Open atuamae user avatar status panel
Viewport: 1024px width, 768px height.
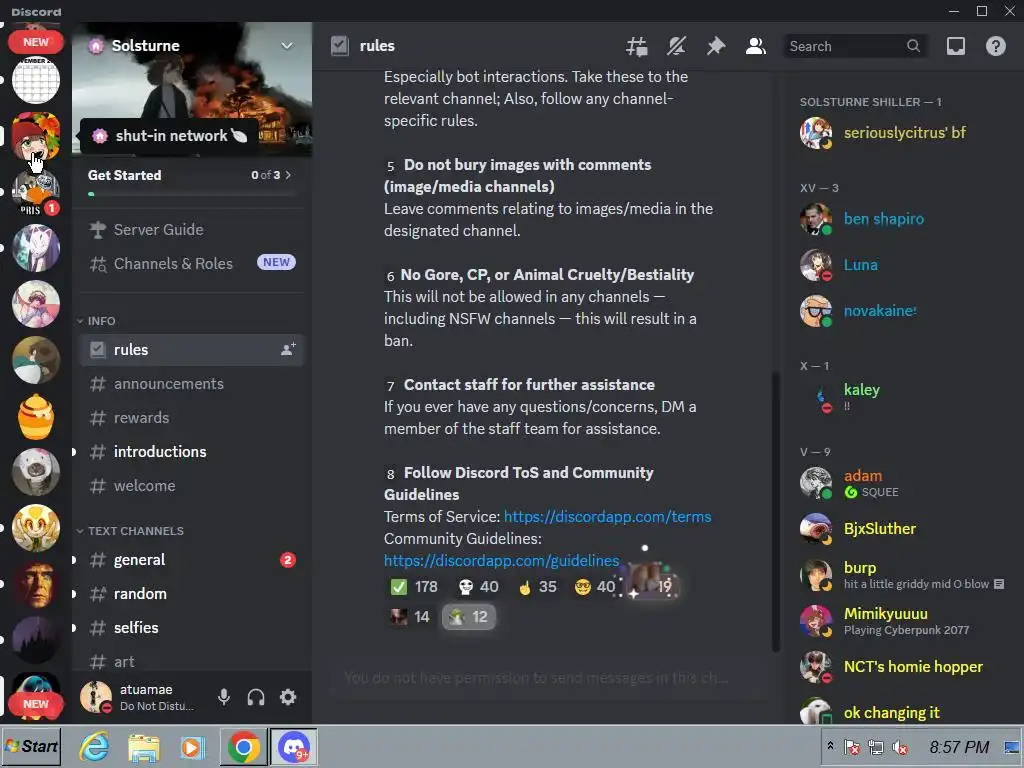[96, 697]
